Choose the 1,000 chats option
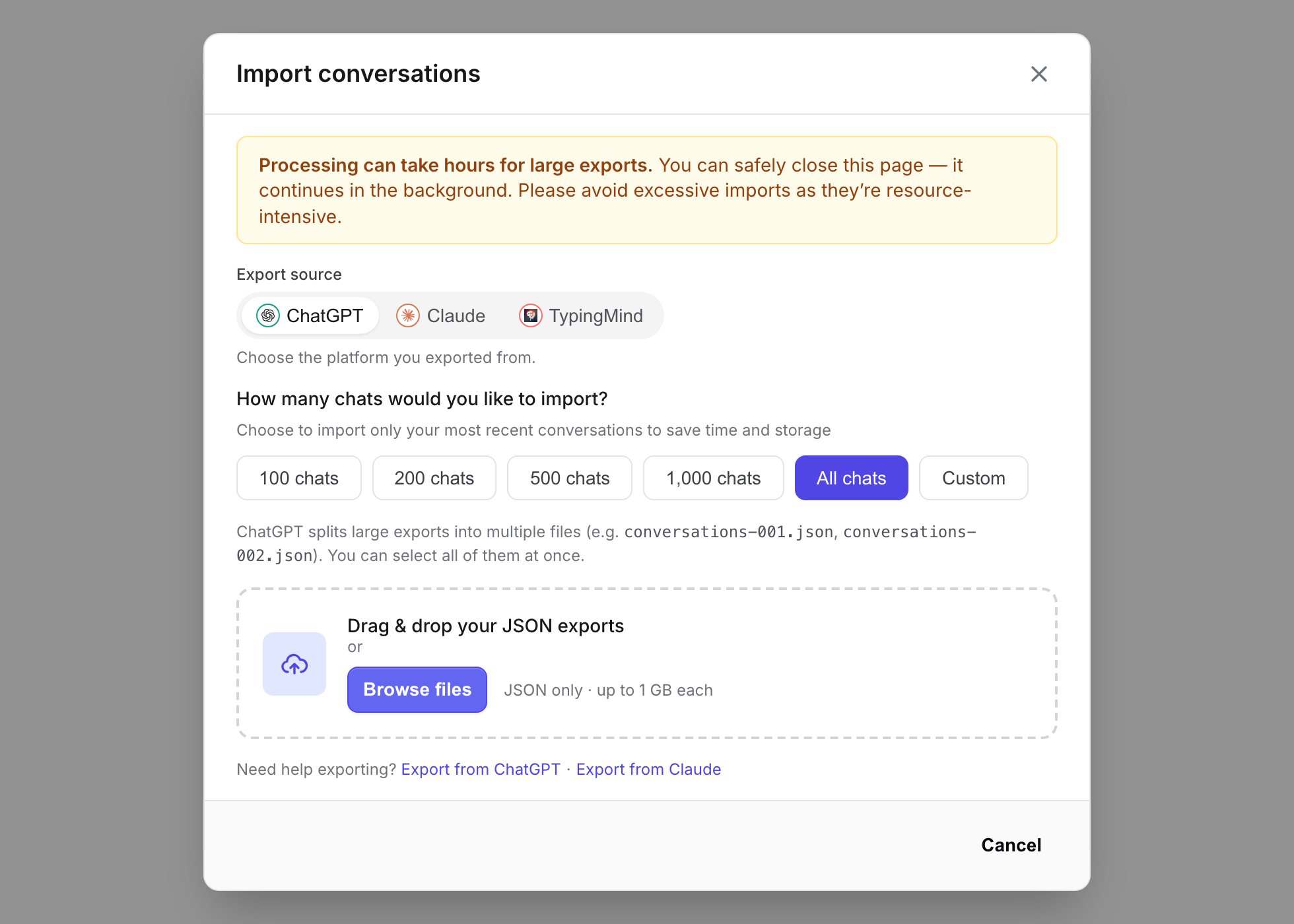The image size is (1294, 924). click(x=714, y=478)
